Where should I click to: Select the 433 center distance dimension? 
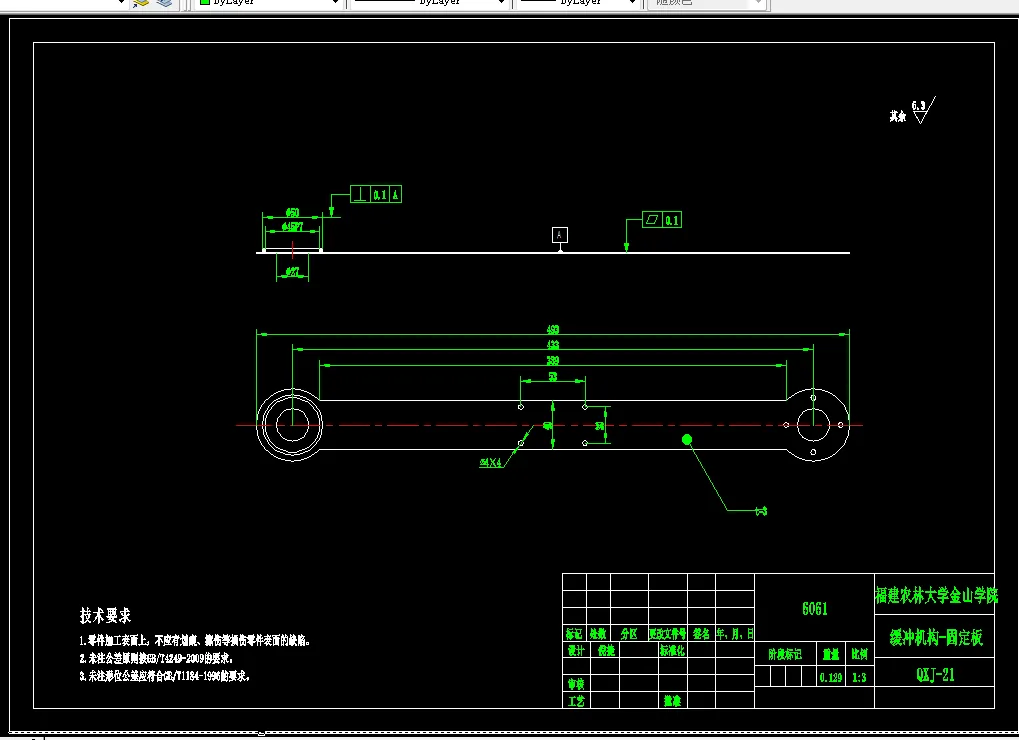pos(553,344)
